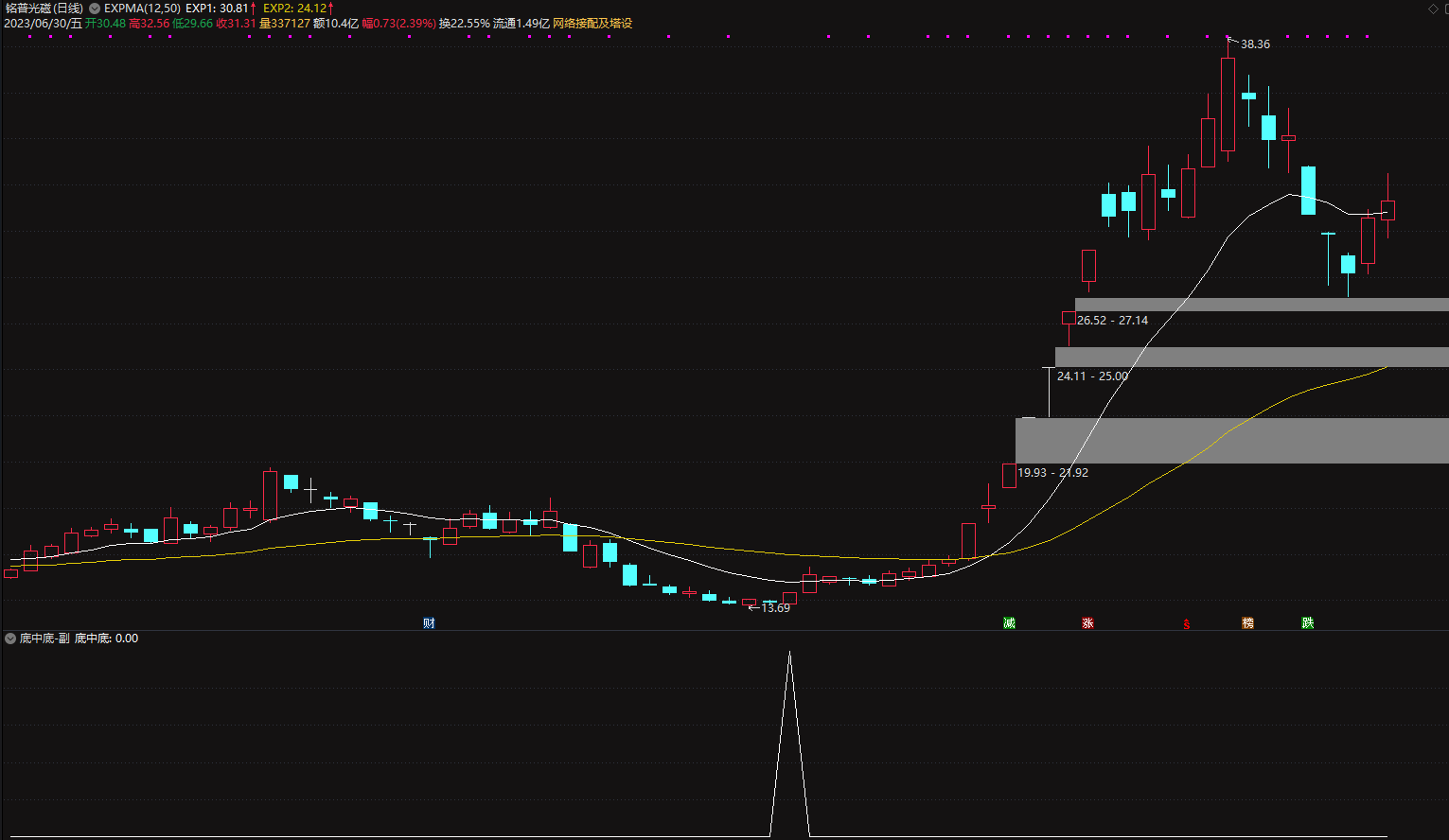The image size is (1449, 840).
Task: Click stock name 铭普光磁 (日线)
Action: (x=44, y=9)
